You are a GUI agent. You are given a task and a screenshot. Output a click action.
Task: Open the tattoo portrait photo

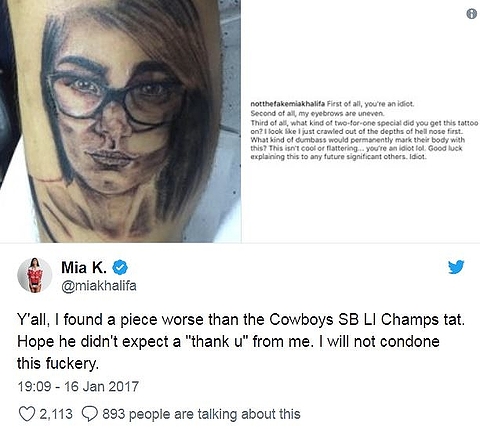click(121, 121)
